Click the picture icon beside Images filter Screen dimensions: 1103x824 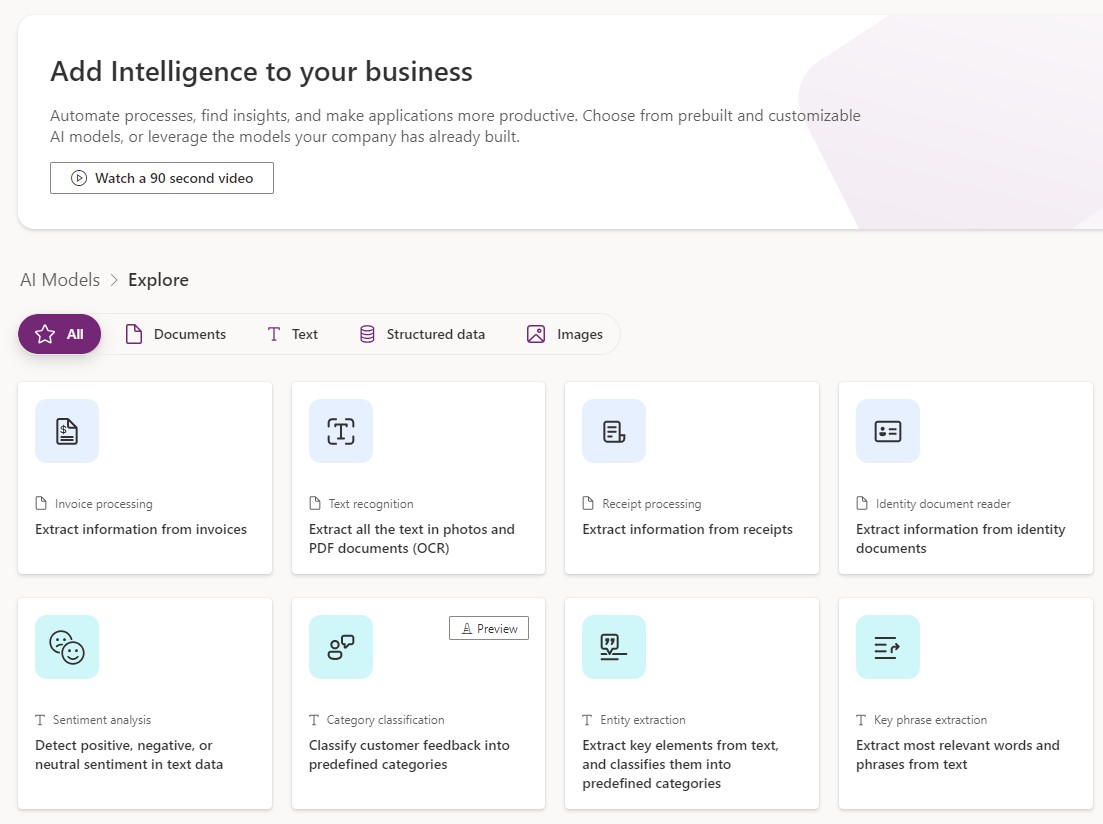point(536,334)
